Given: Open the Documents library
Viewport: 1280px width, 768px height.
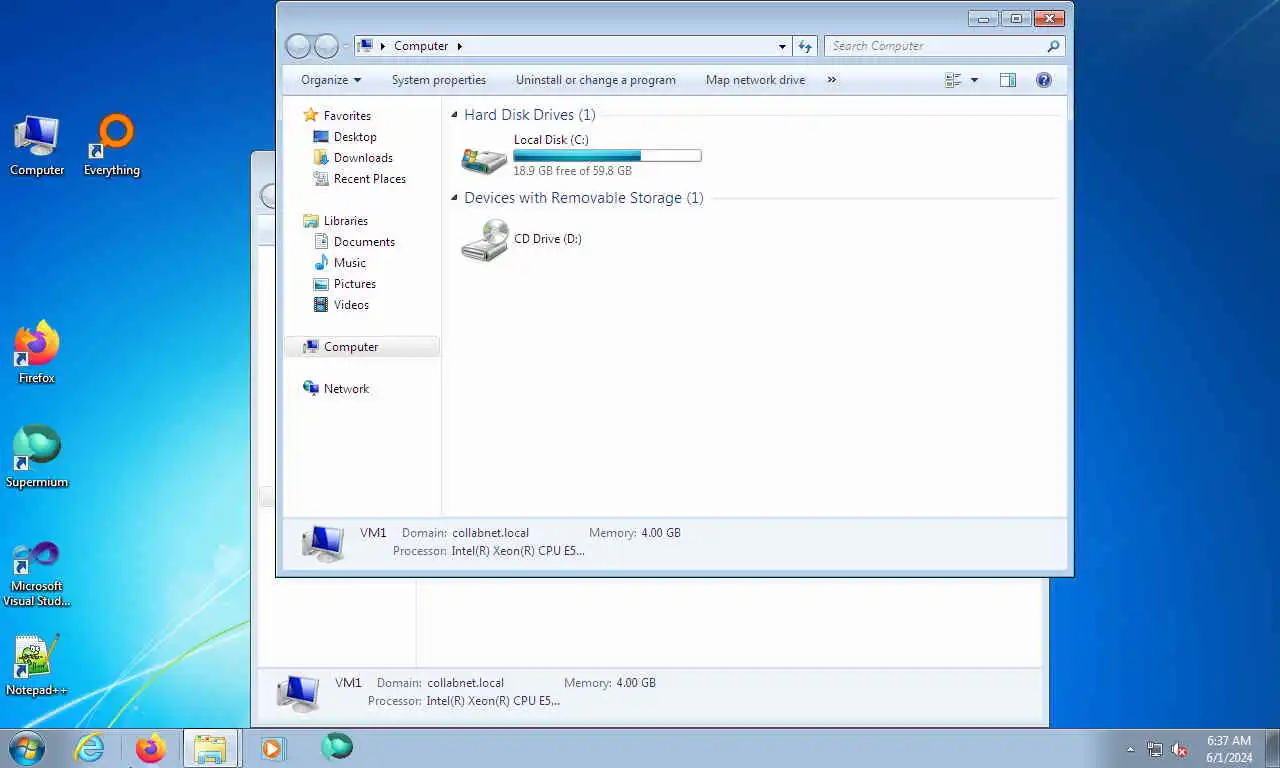Looking at the screenshot, I should tap(364, 242).
